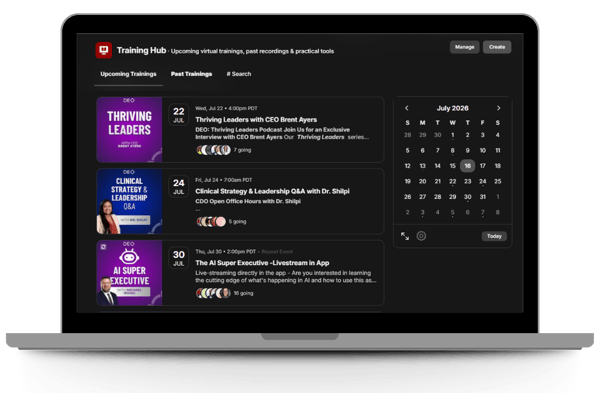Open the Clinical Strategy & Leadership Q&A thumbnail
600x393 pixels.
point(129,201)
